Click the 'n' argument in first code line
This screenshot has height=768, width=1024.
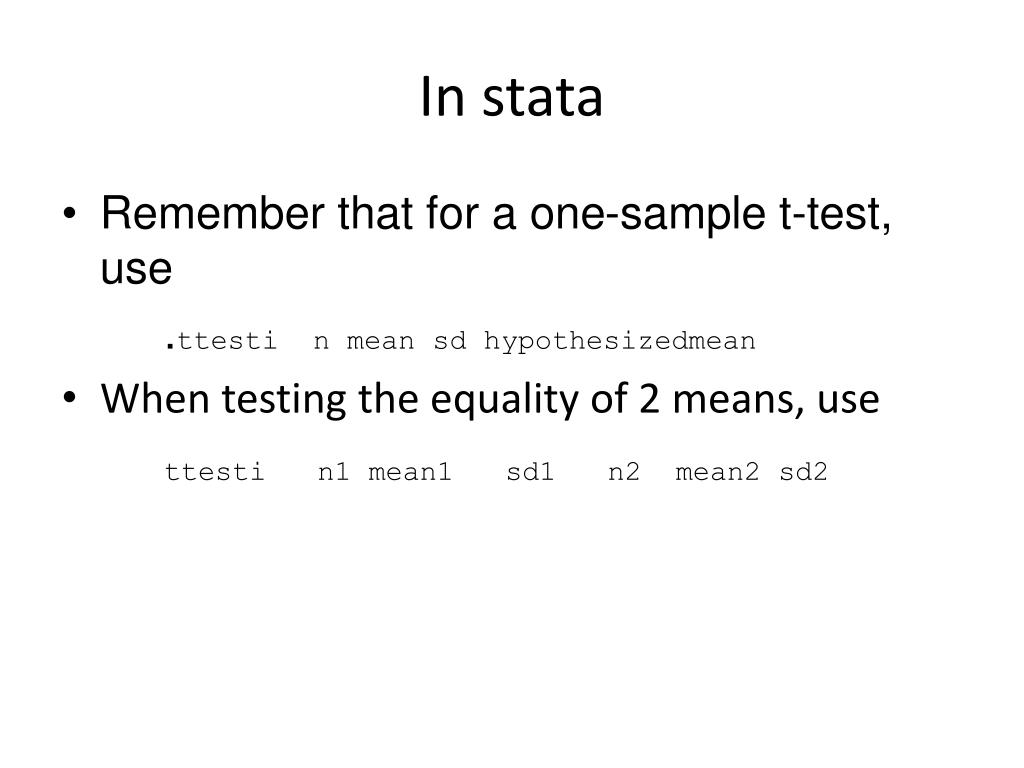click(321, 342)
